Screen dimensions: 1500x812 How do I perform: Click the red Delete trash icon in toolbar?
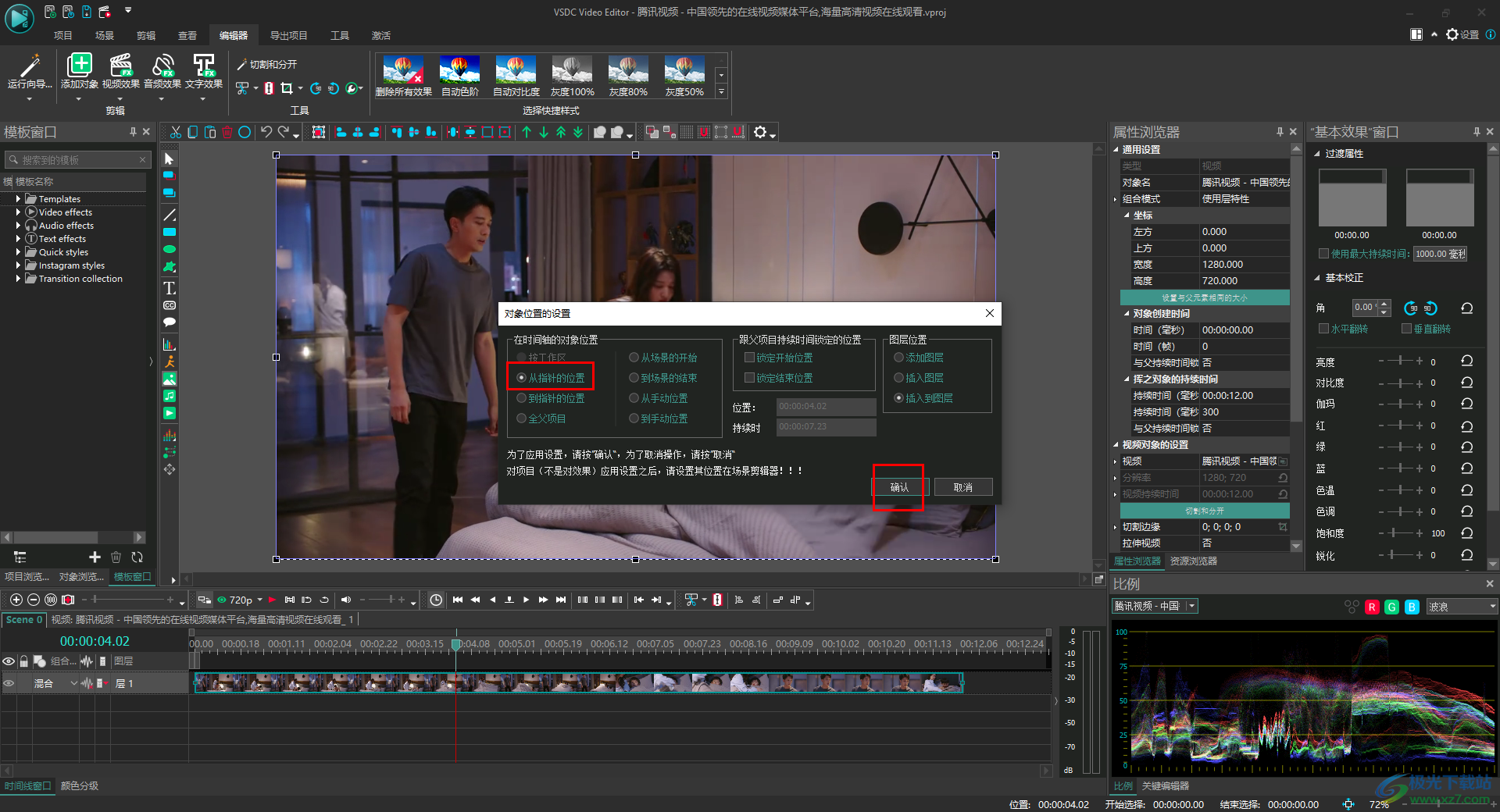point(227,133)
